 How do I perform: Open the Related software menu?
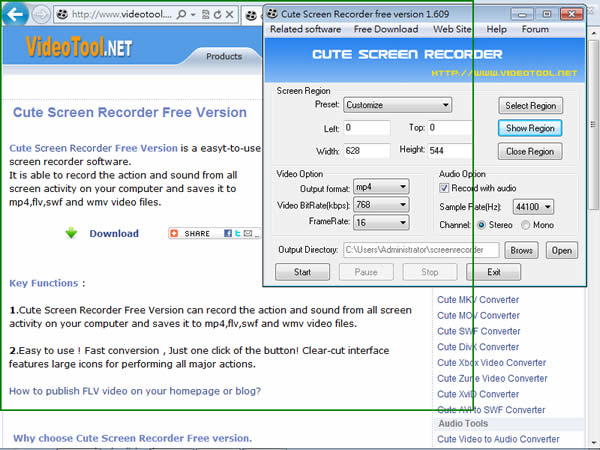[x=305, y=29]
